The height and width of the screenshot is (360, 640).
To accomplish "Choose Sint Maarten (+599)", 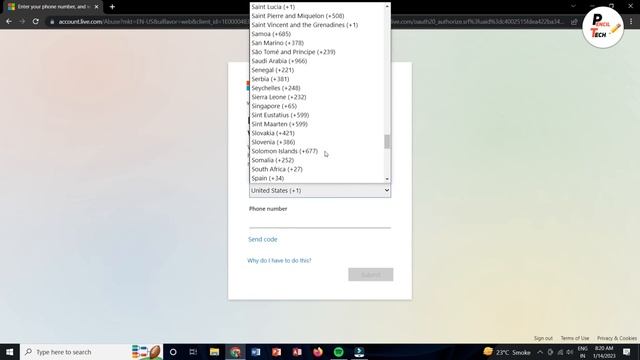I will tap(317, 124).
